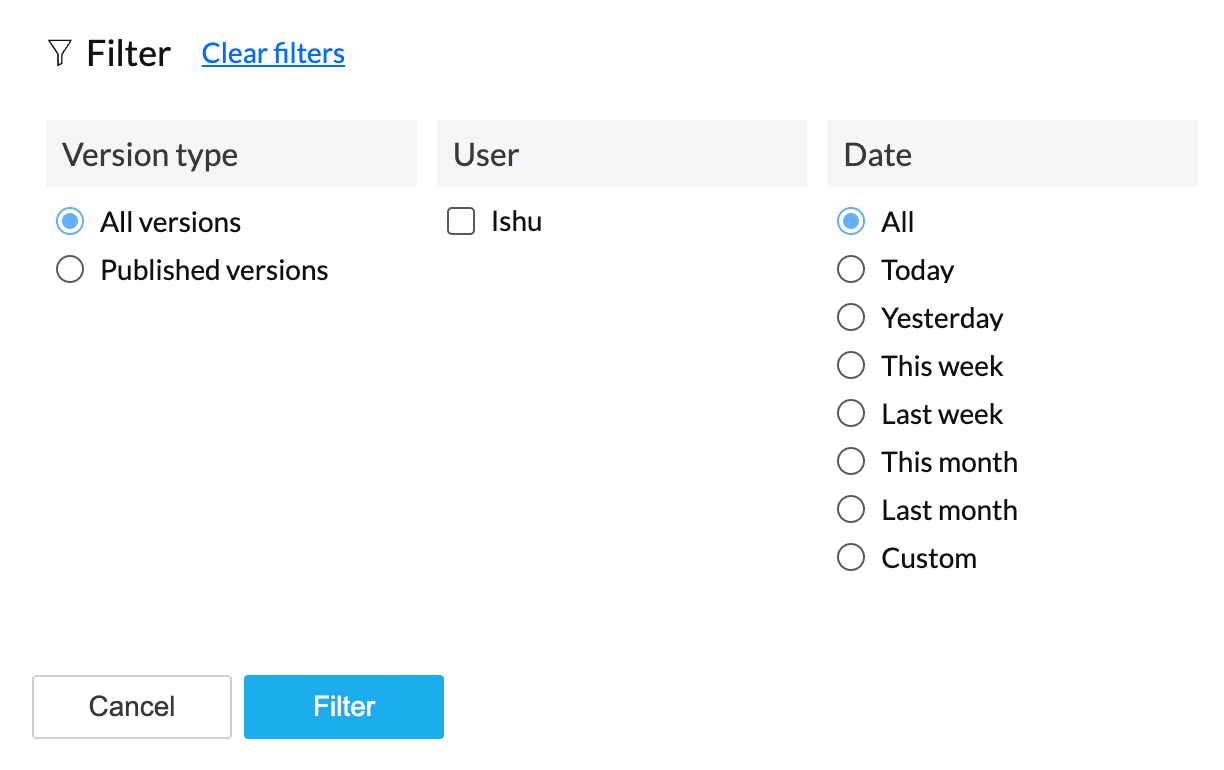Apply with the blue Filter button

[344, 706]
